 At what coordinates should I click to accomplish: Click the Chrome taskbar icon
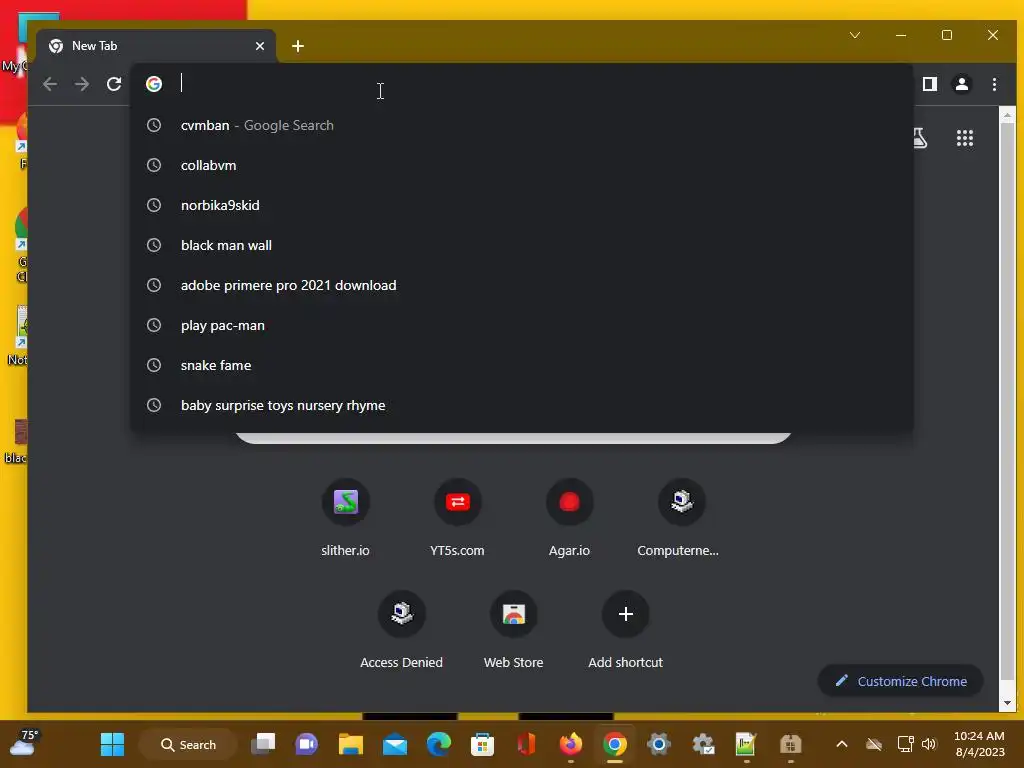[615, 744]
